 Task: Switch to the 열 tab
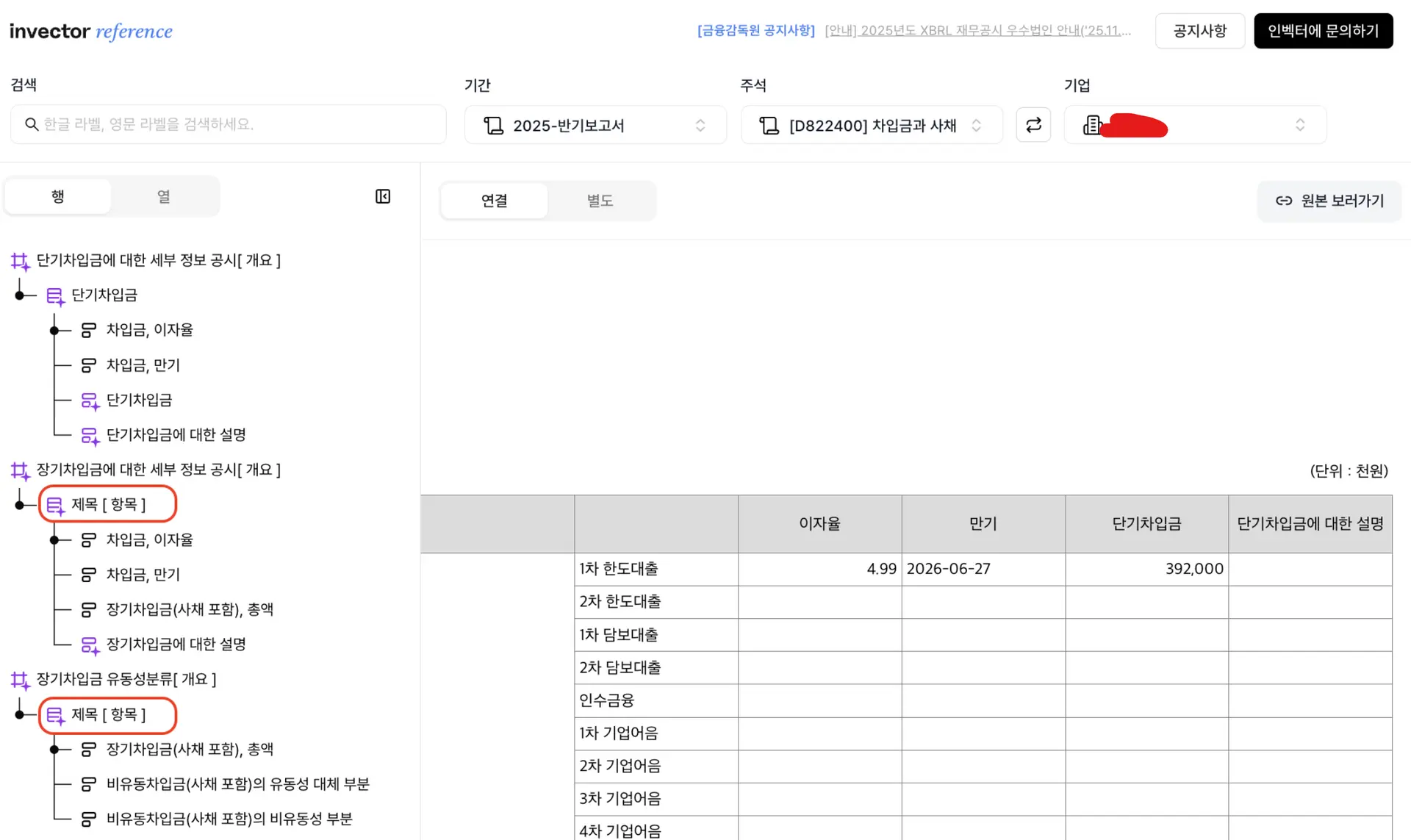tap(163, 196)
